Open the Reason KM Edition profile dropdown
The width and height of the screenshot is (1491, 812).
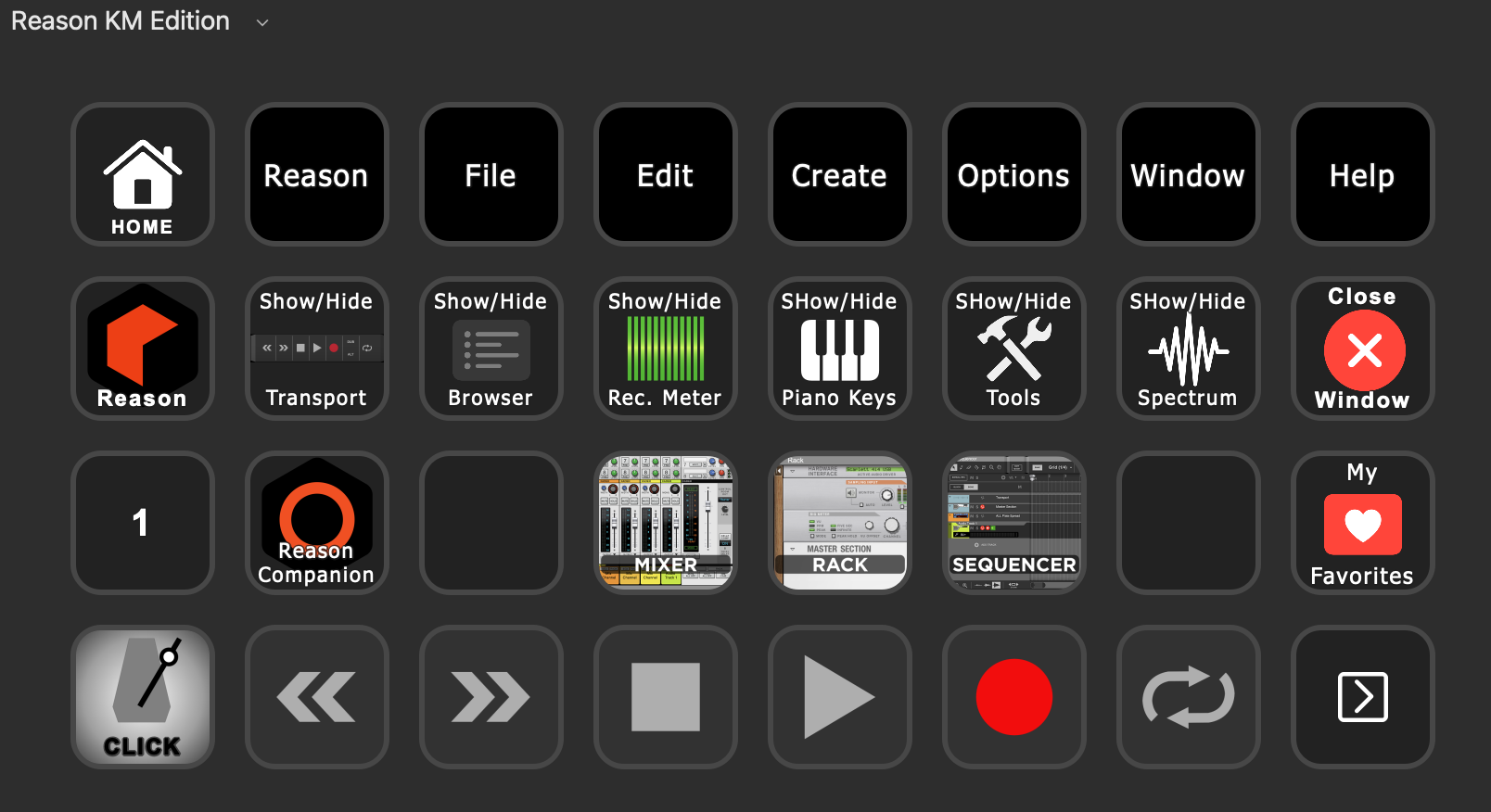tap(139, 21)
